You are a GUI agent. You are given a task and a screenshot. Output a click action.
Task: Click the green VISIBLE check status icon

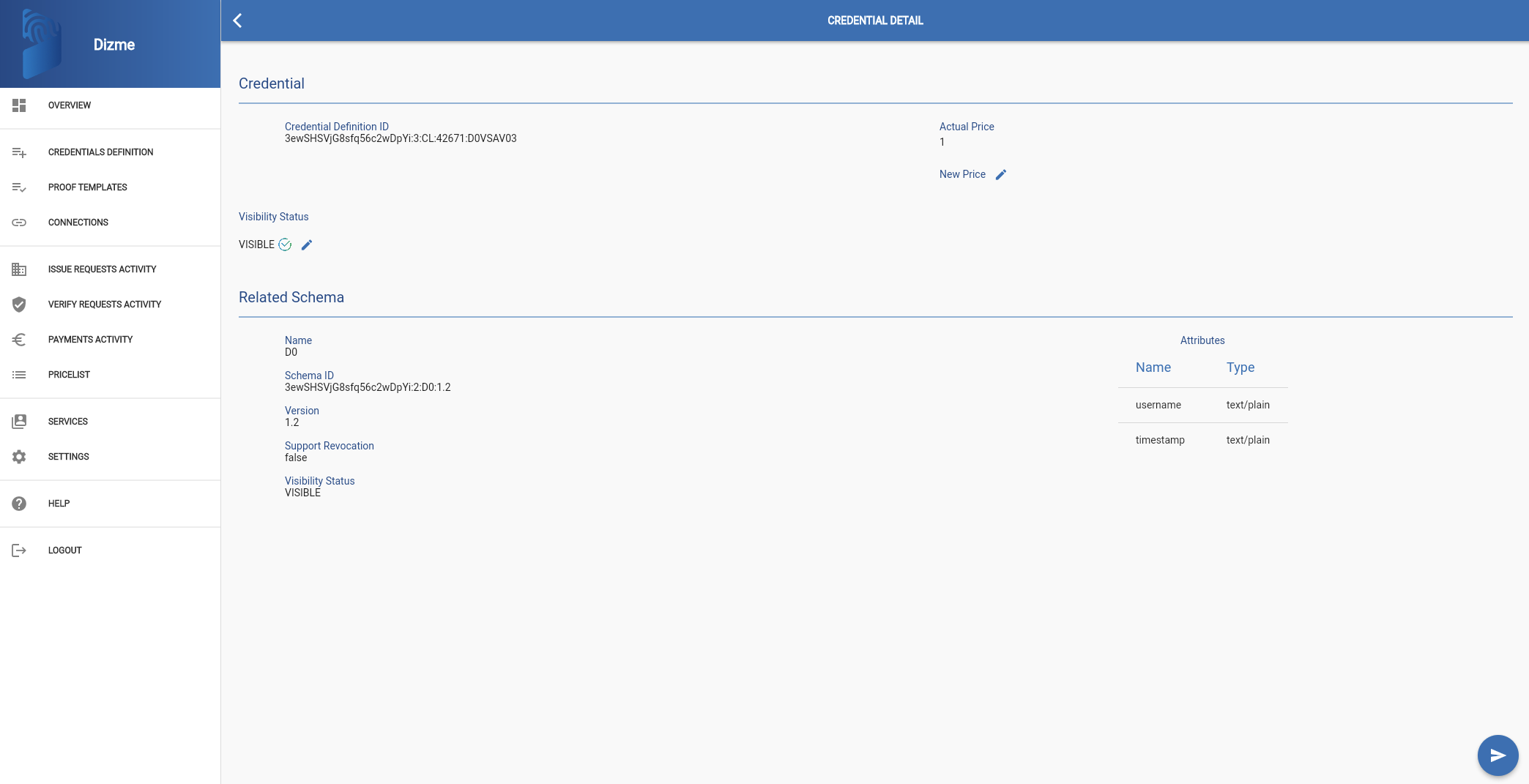(x=285, y=244)
